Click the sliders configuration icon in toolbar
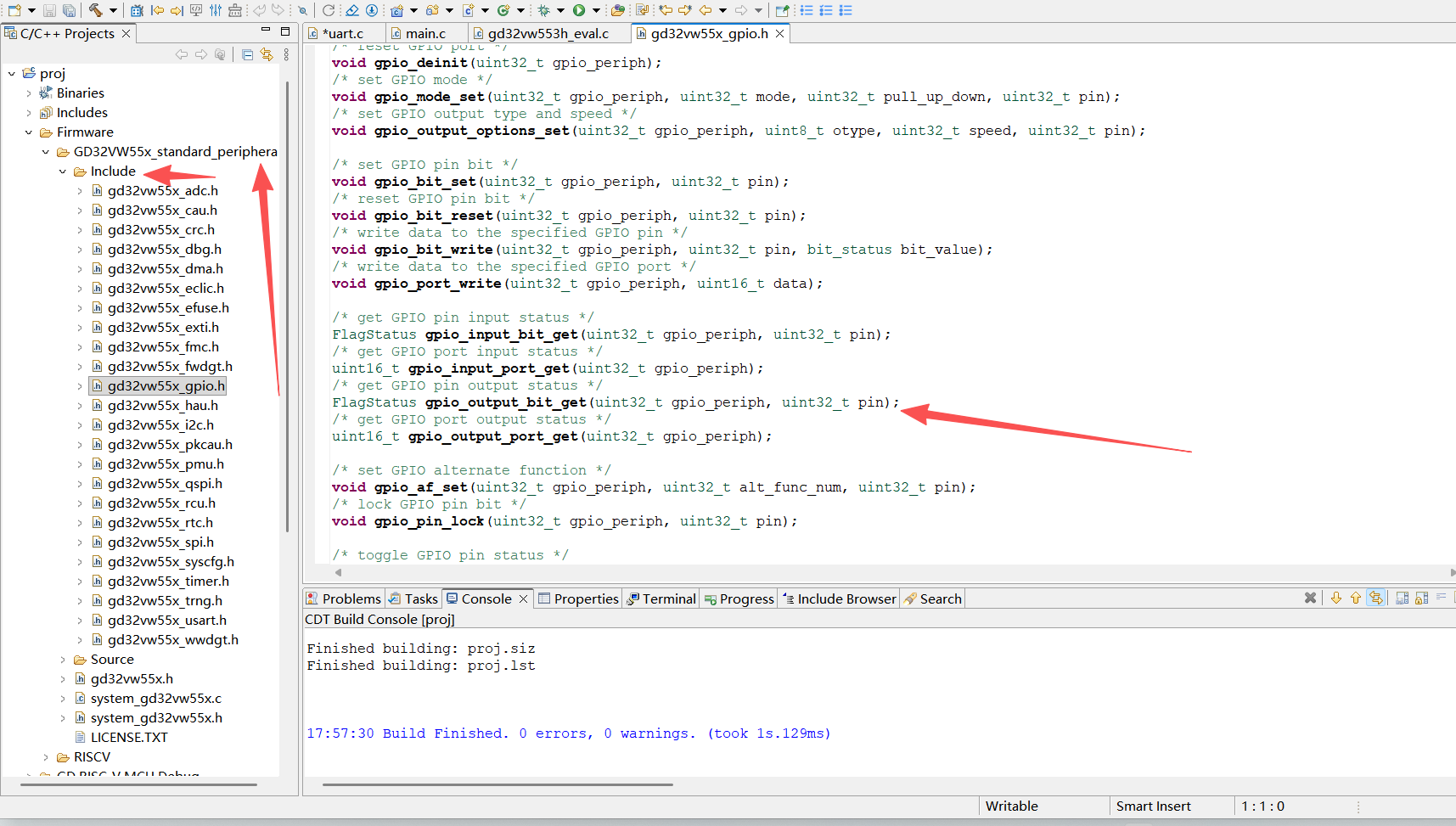The image size is (1456, 826). tap(216, 10)
